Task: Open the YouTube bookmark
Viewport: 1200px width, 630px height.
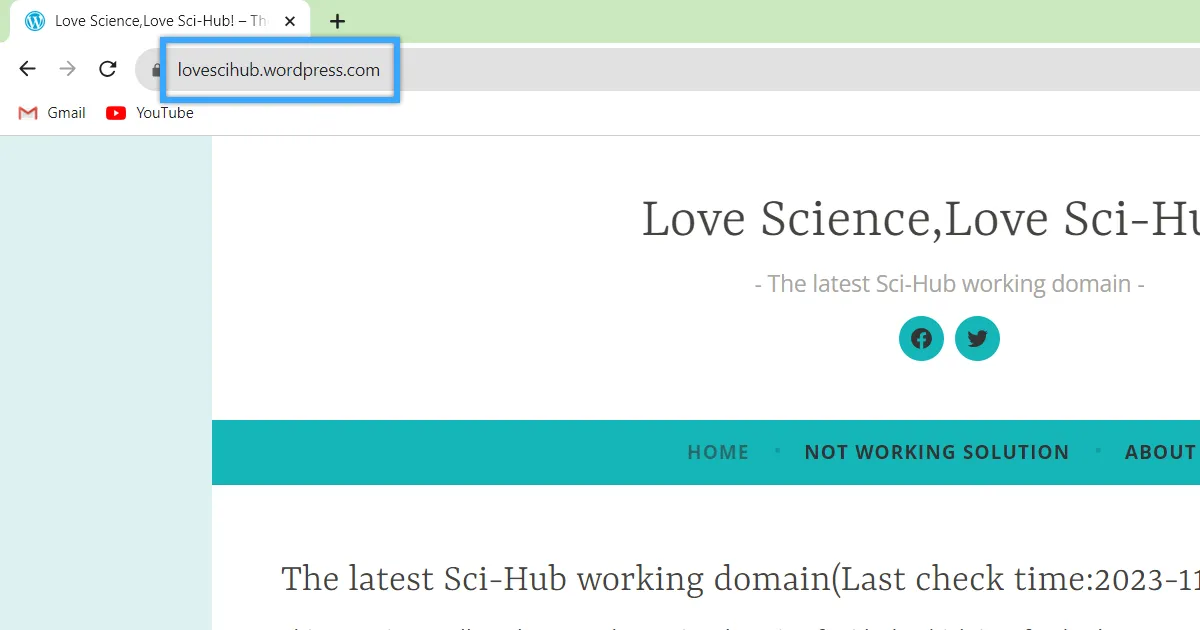Action: [150, 113]
